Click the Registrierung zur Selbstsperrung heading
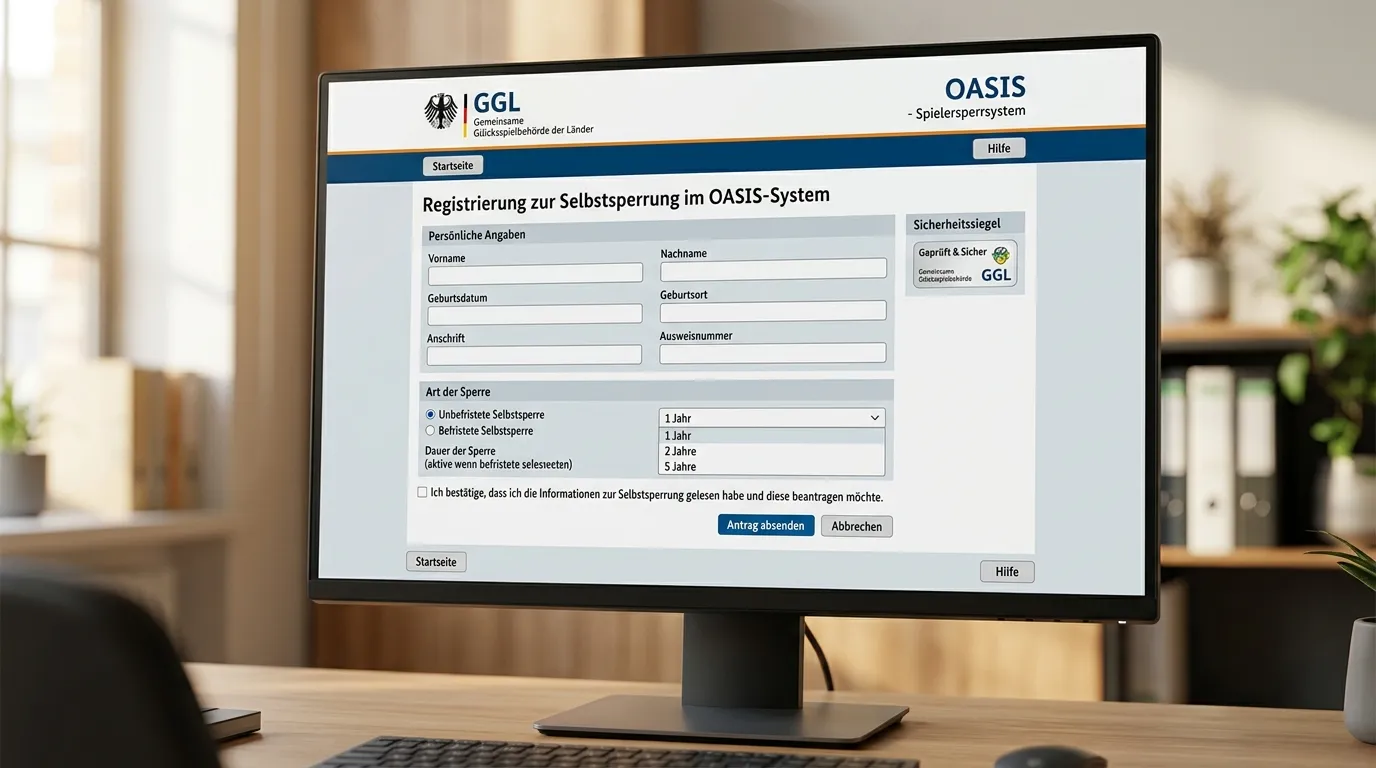The height and width of the screenshot is (768, 1376). [x=626, y=199]
